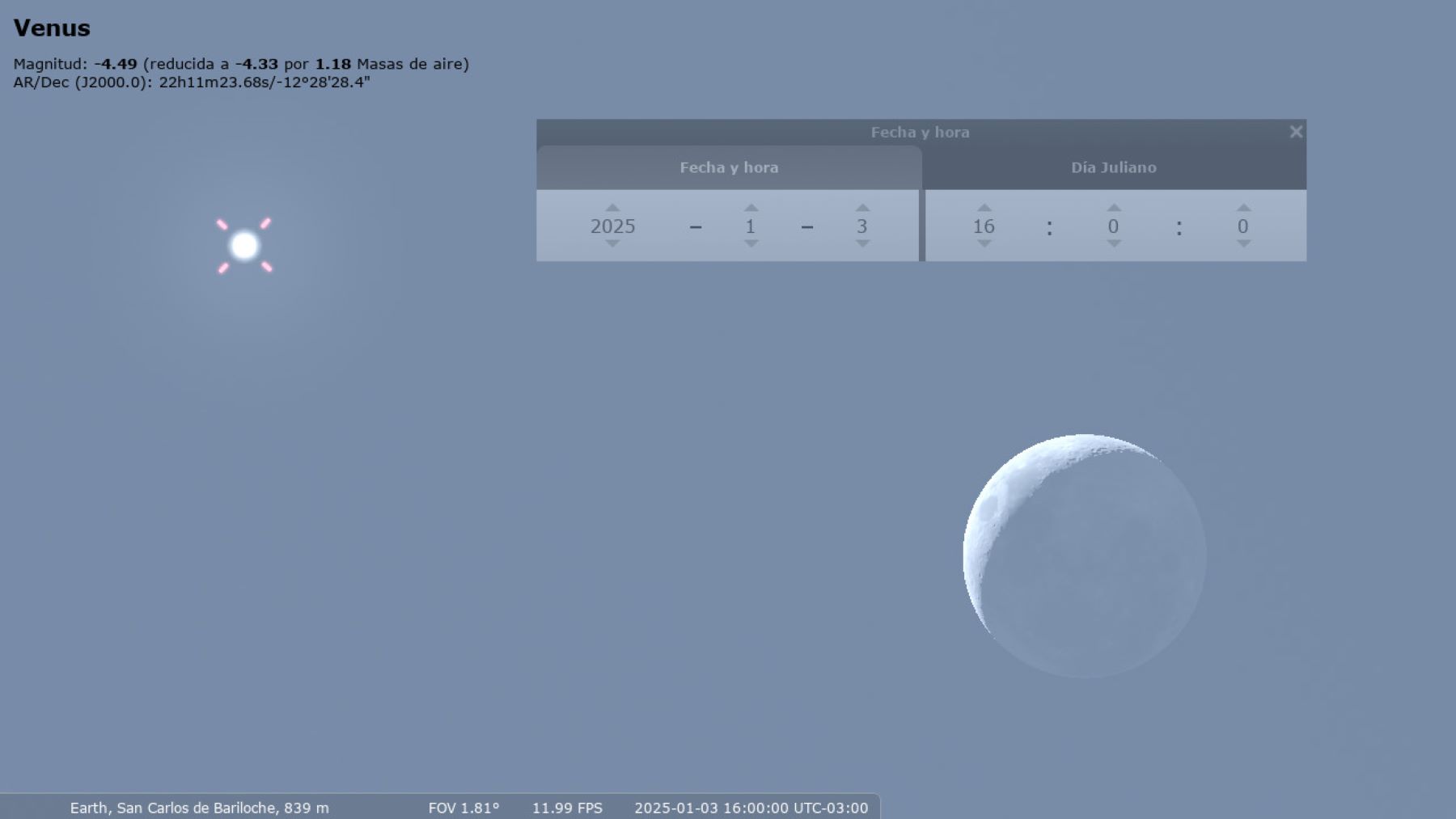Click the selected Venus object marker

pyautogui.click(x=244, y=246)
